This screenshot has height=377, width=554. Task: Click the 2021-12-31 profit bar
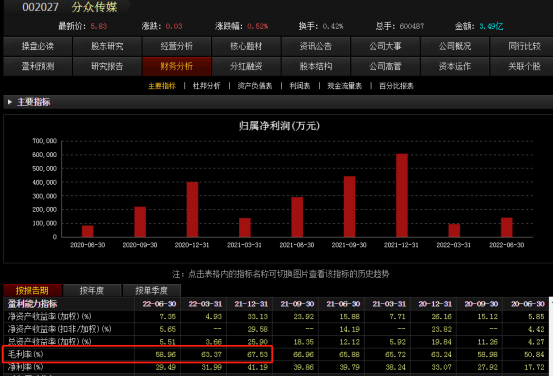402,195
